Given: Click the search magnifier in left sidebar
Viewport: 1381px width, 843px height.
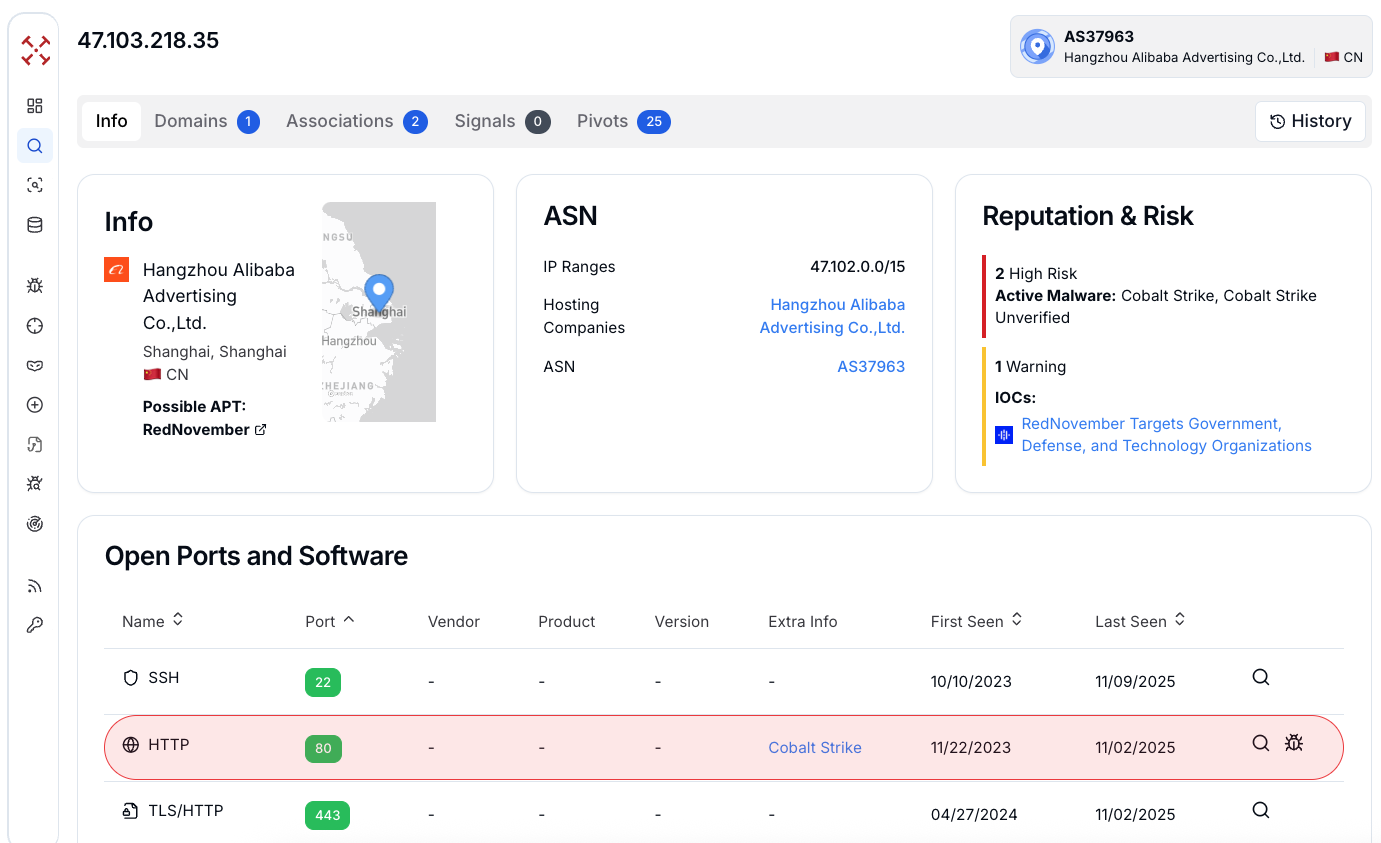Looking at the screenshot, I should tap(35, 146).
